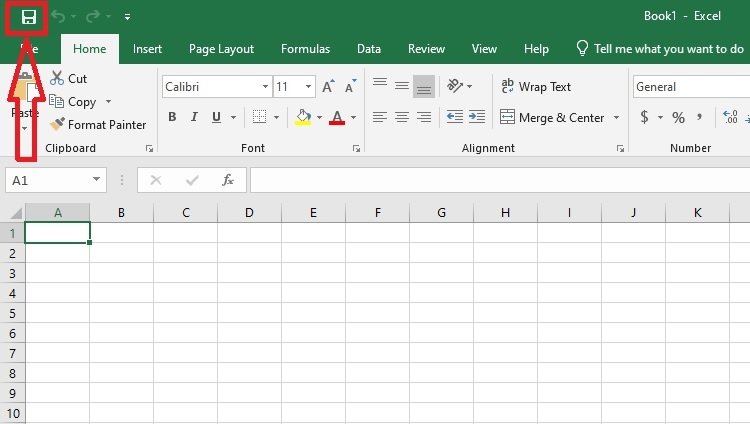Click the Select All corner triangle
750x424 pixels.
(x=16, y=213)
